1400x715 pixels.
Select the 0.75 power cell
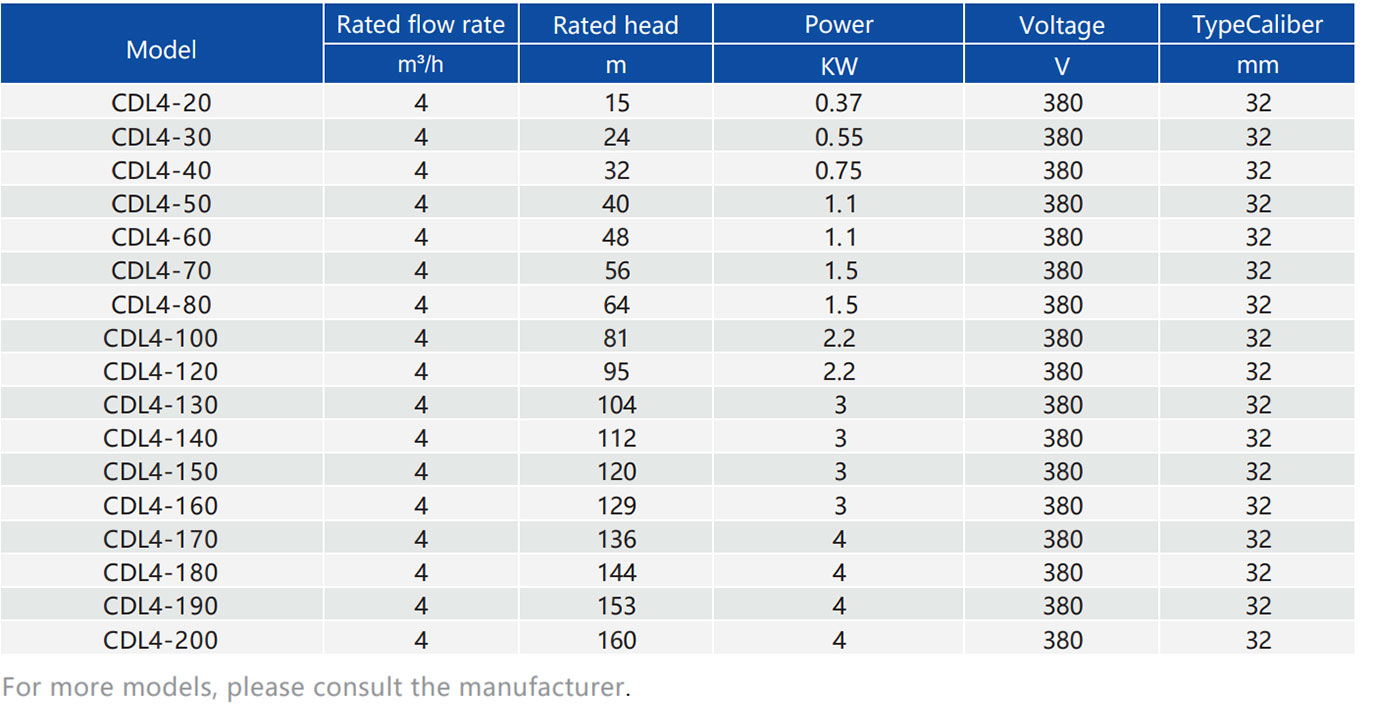coord(838,170)
